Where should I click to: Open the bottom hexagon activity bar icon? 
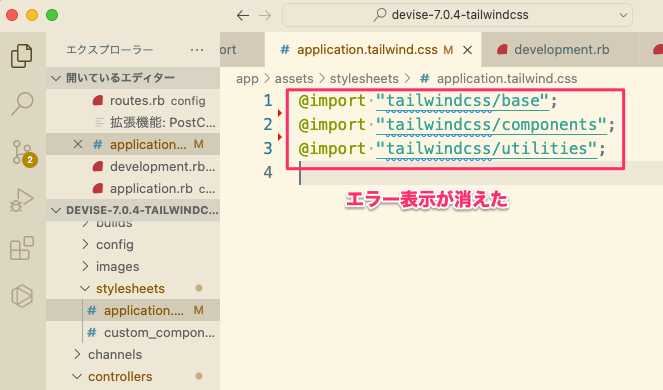tap(22, 296)
